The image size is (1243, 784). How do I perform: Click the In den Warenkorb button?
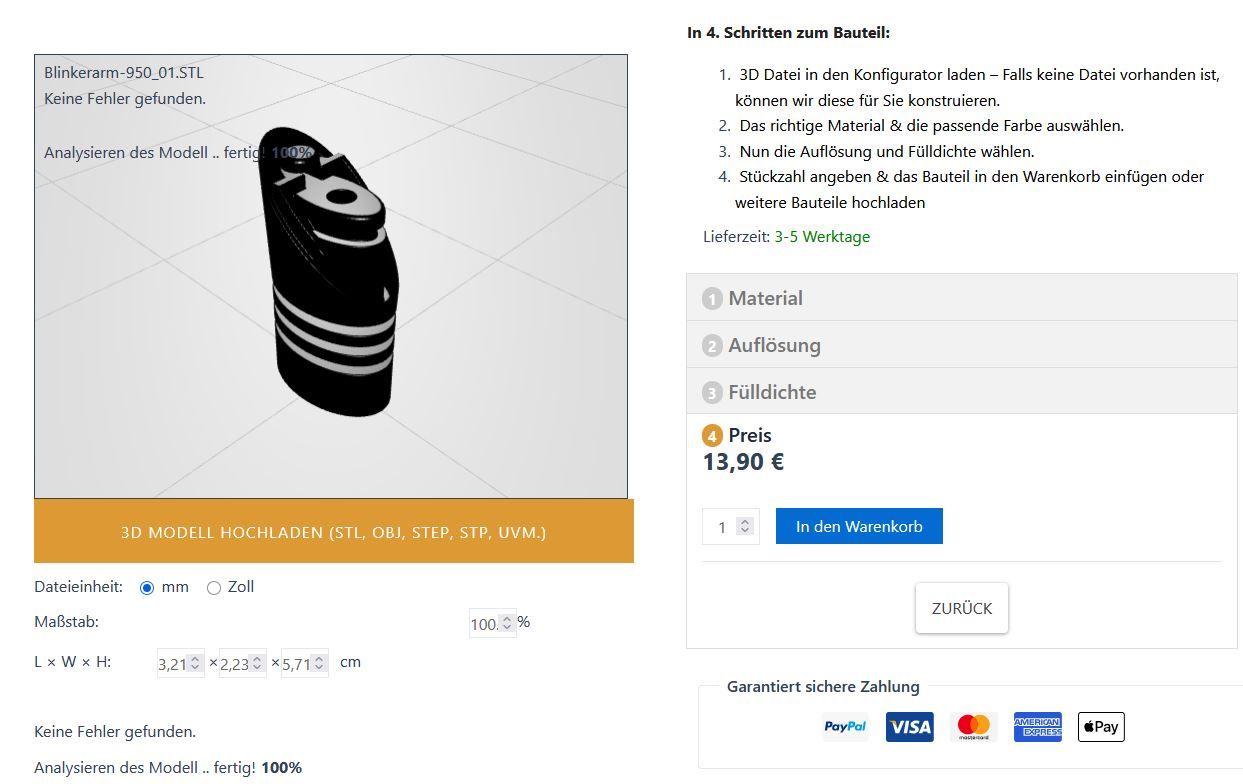(x=859, y=526)
